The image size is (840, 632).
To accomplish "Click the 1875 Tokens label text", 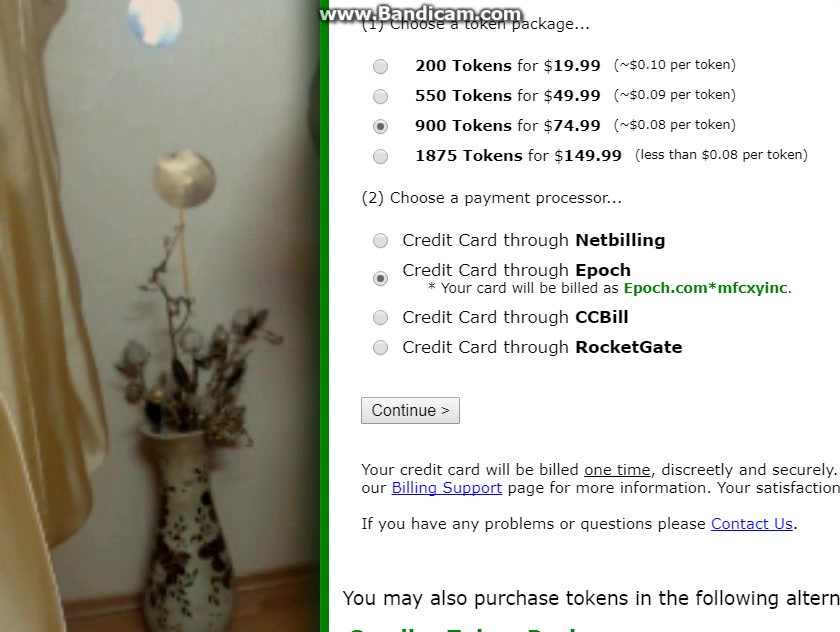I will 469,155.
